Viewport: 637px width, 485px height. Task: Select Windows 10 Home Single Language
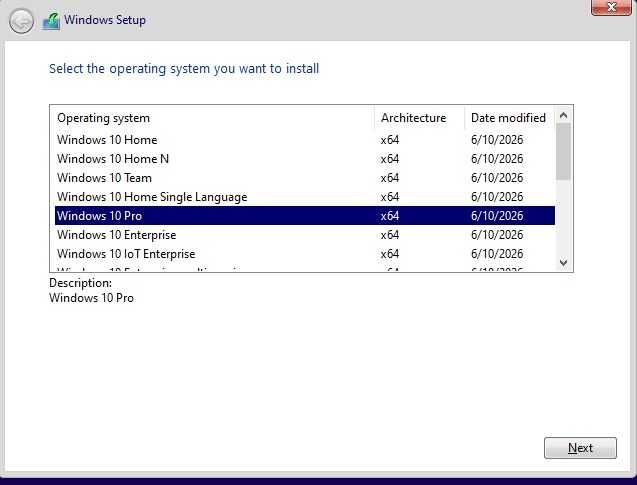(x=305, y=197)
